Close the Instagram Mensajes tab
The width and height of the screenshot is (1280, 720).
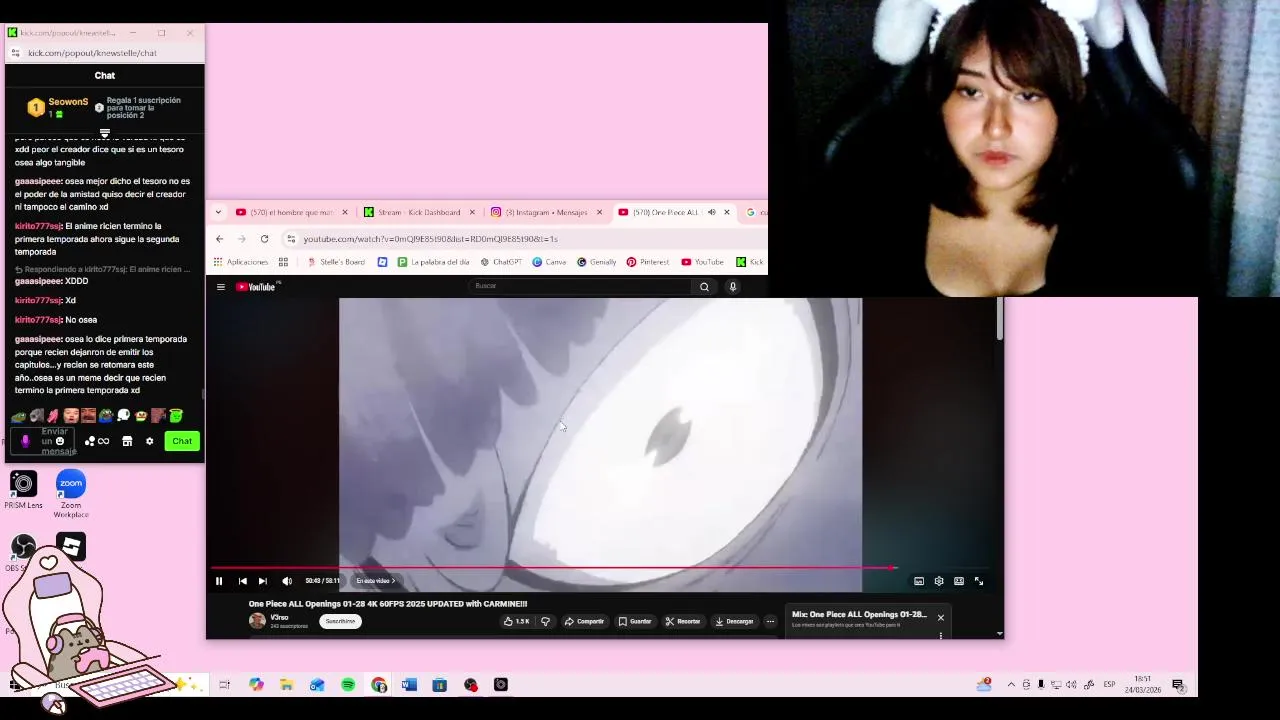click(599, 212)
